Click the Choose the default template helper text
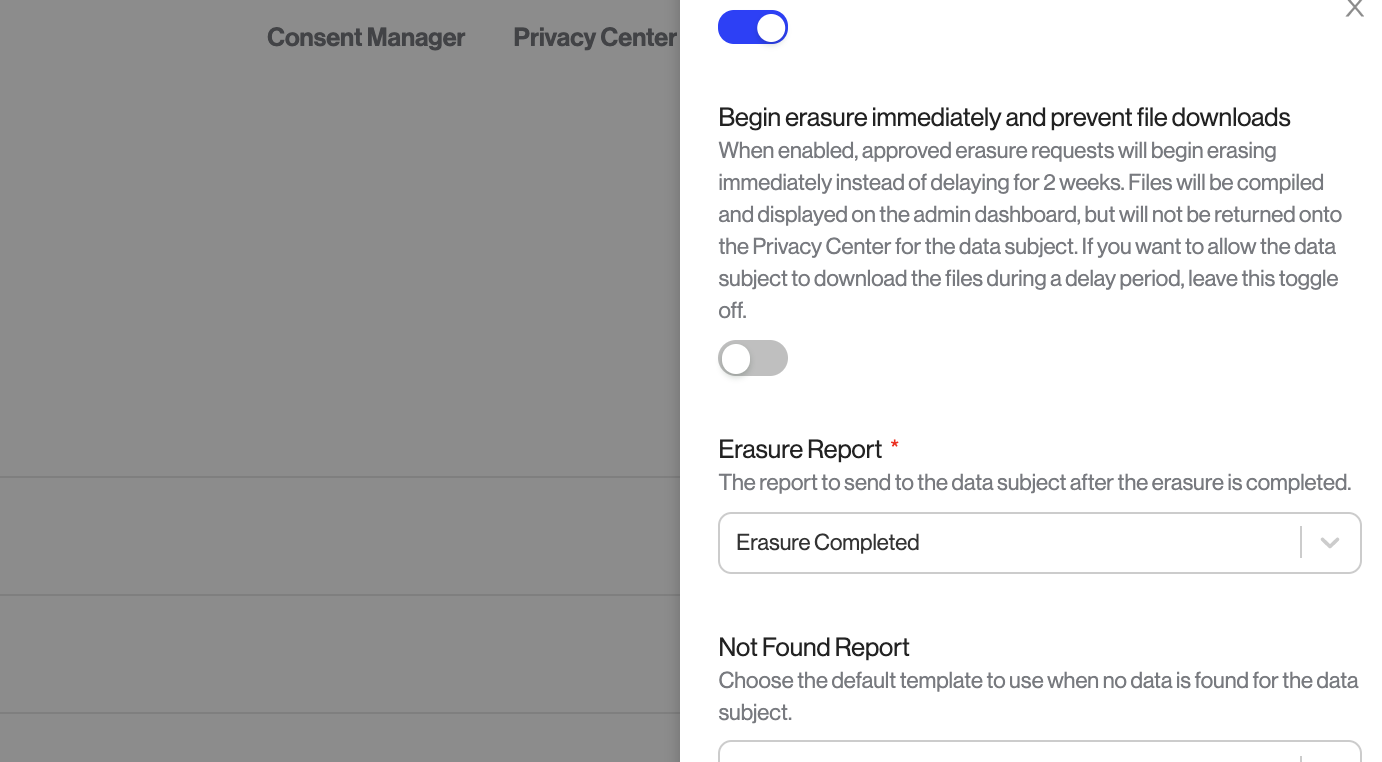 (1038, 696)
